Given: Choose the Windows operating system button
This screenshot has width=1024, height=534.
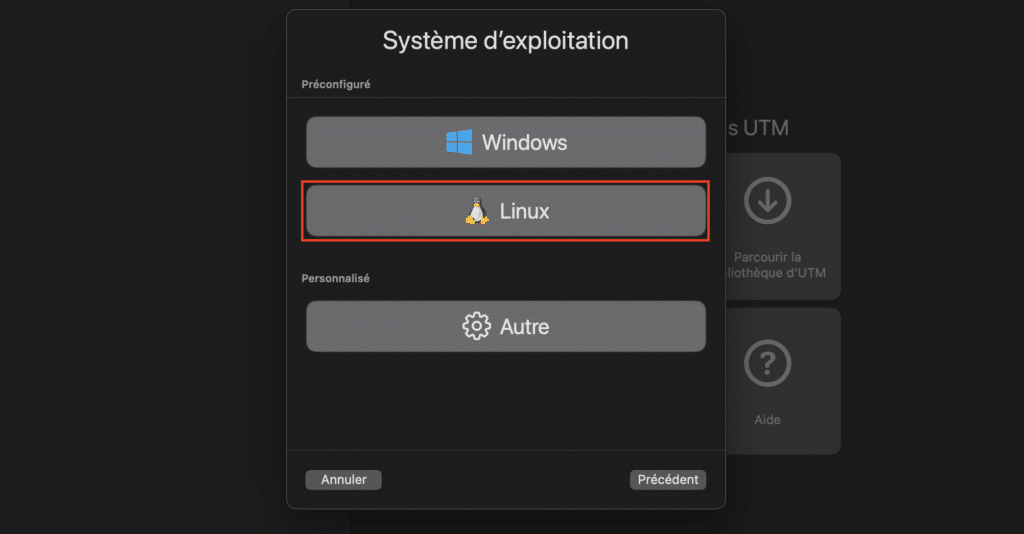Looking at the screenshot, I should [505, 142].
